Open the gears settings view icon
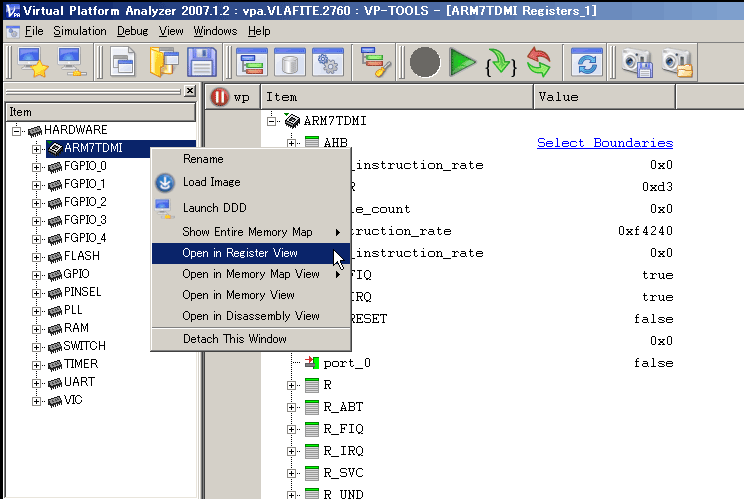Screen dimensions: 744x499 [328, 62]
